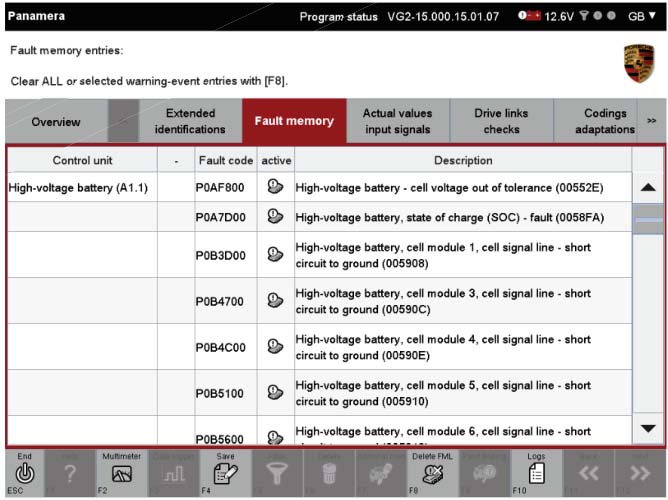Click Delete FML icon (F8)

pos(432,474)
